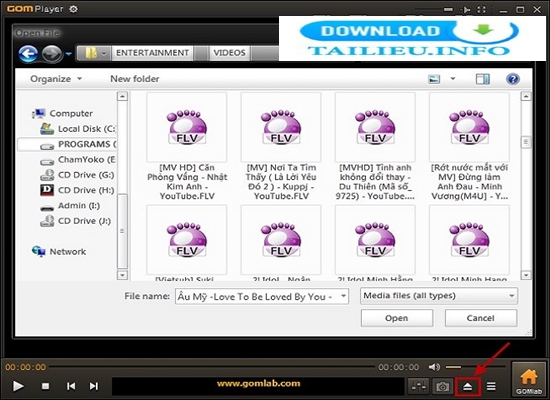Select Computer in the navigation tree
The width and height of the screenshot is (550, 400).
click(x=62, y=113)
